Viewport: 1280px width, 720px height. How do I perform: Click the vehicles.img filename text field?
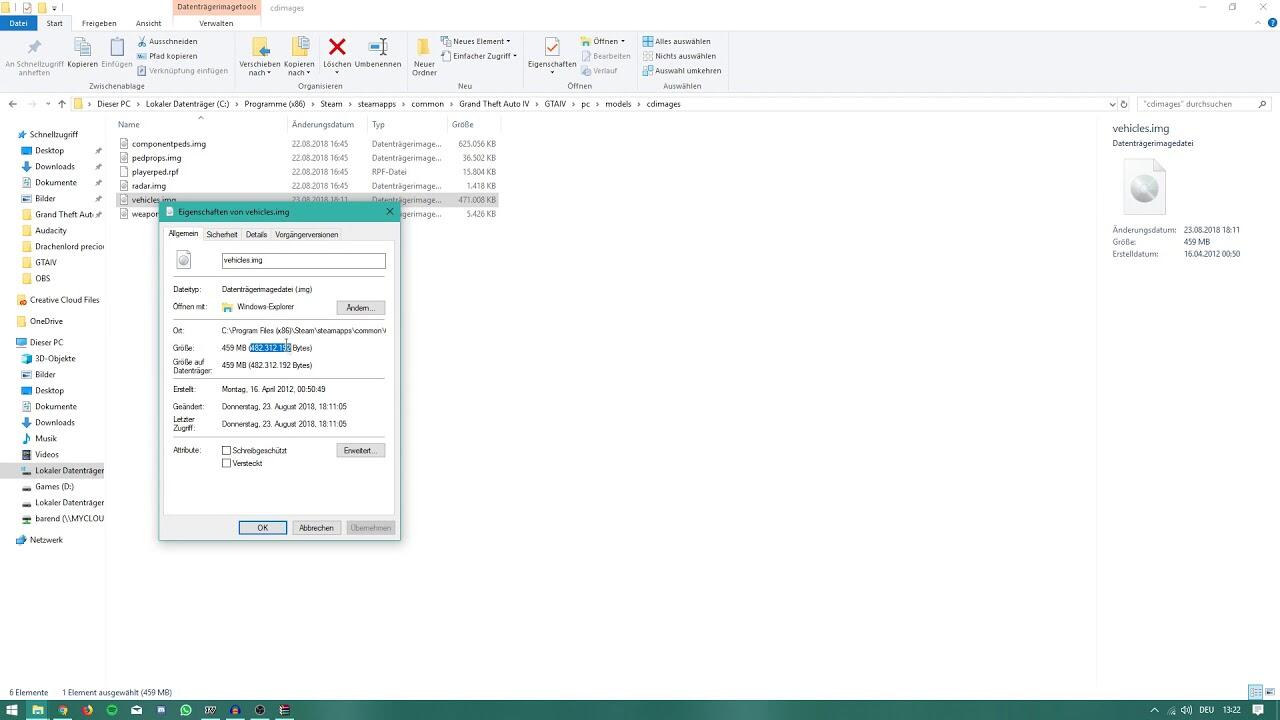click(303, 260)
